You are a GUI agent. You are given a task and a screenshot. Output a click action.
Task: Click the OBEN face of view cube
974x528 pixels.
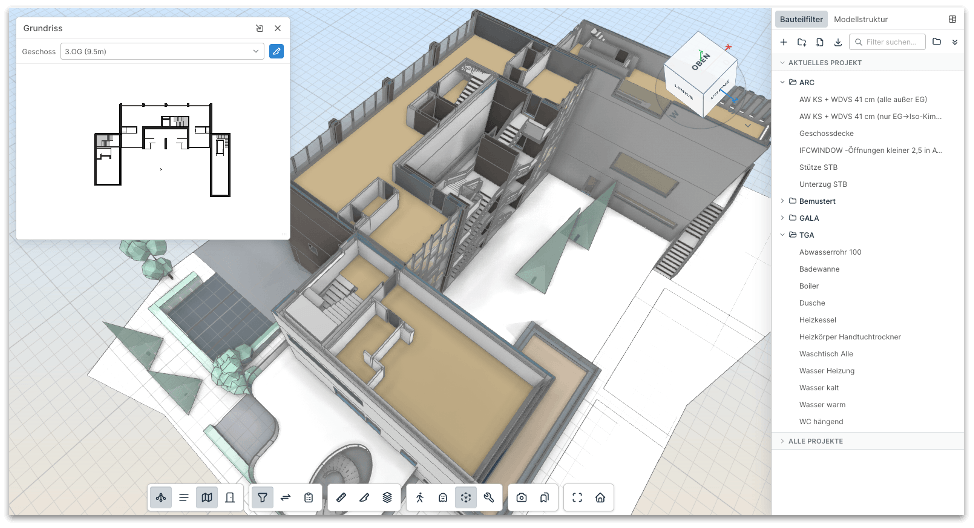[x=701, y=61]
